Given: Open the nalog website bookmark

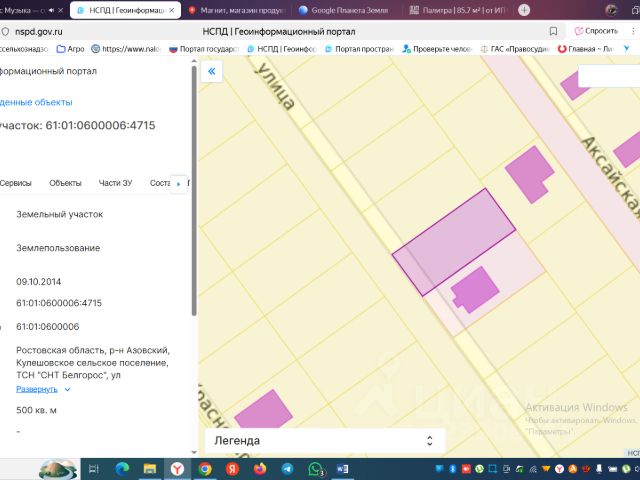Looking at the screenshot, I should (126, 49).
